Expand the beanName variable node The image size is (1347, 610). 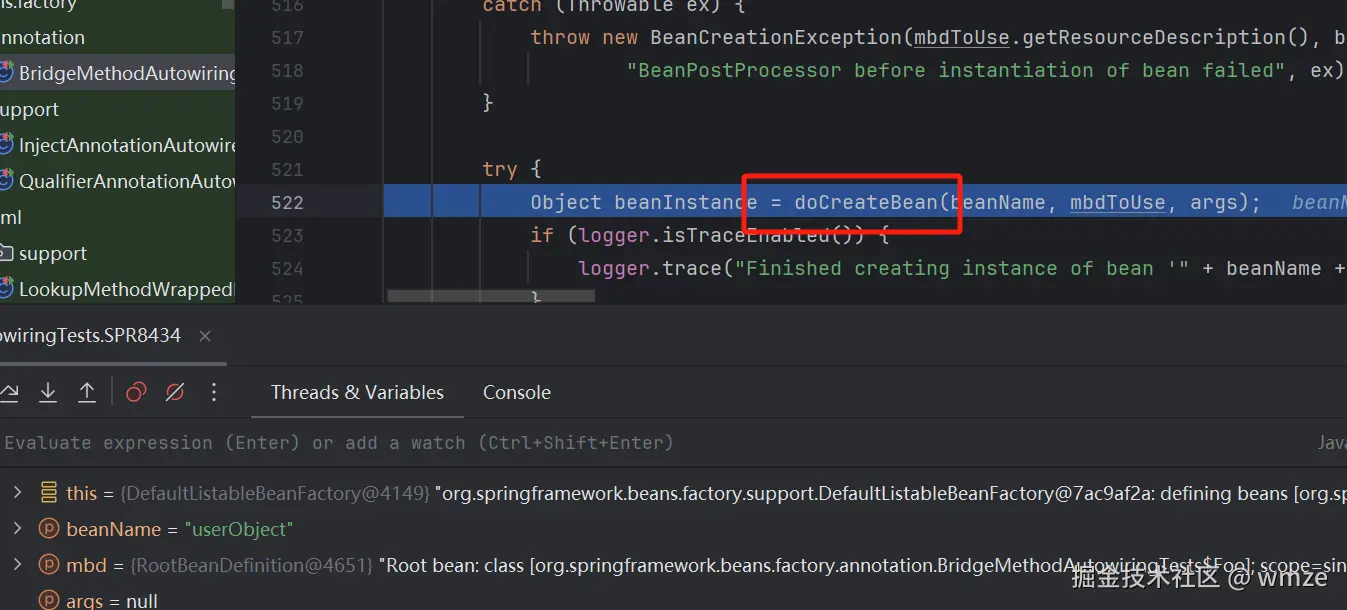click(x=17, y=529)
